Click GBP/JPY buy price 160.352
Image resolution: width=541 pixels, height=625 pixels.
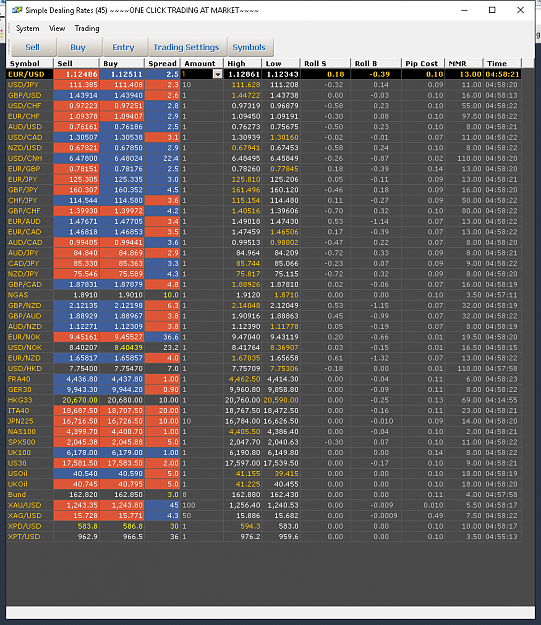(122, 190)
